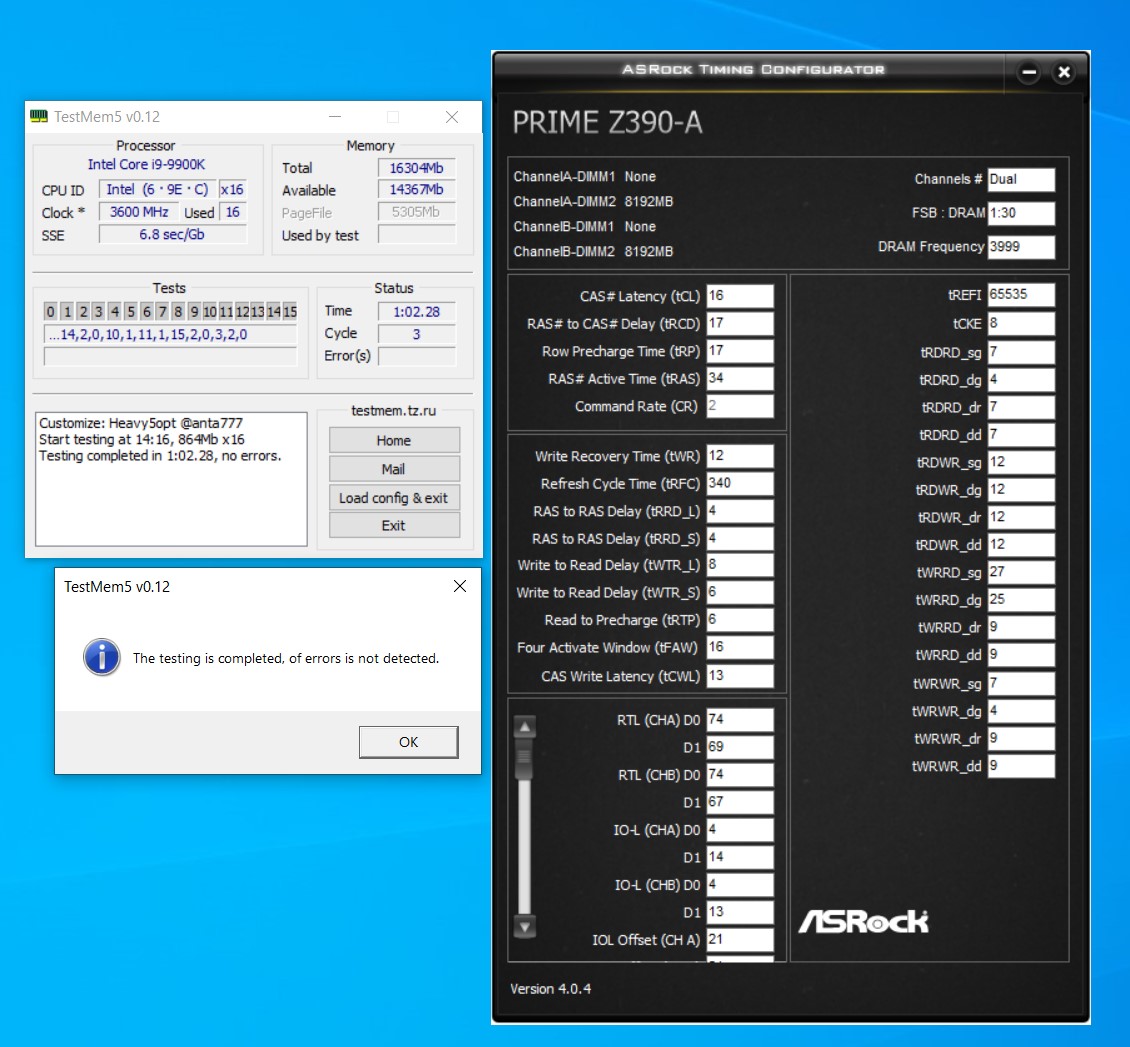Image resolution: width=1130 pixels, height=1047 pixels.
Task: Click the tWRWR_sg value field
Action: click(x=1021, y=684)
